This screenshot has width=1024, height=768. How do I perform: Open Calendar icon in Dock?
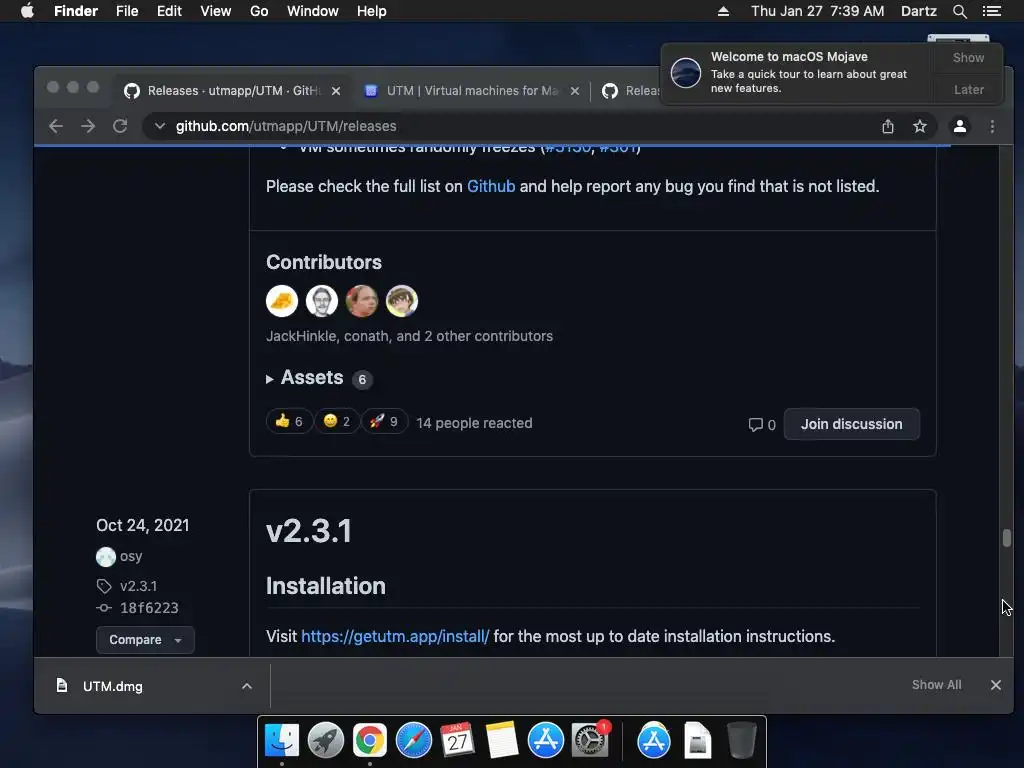coord(457,741)
